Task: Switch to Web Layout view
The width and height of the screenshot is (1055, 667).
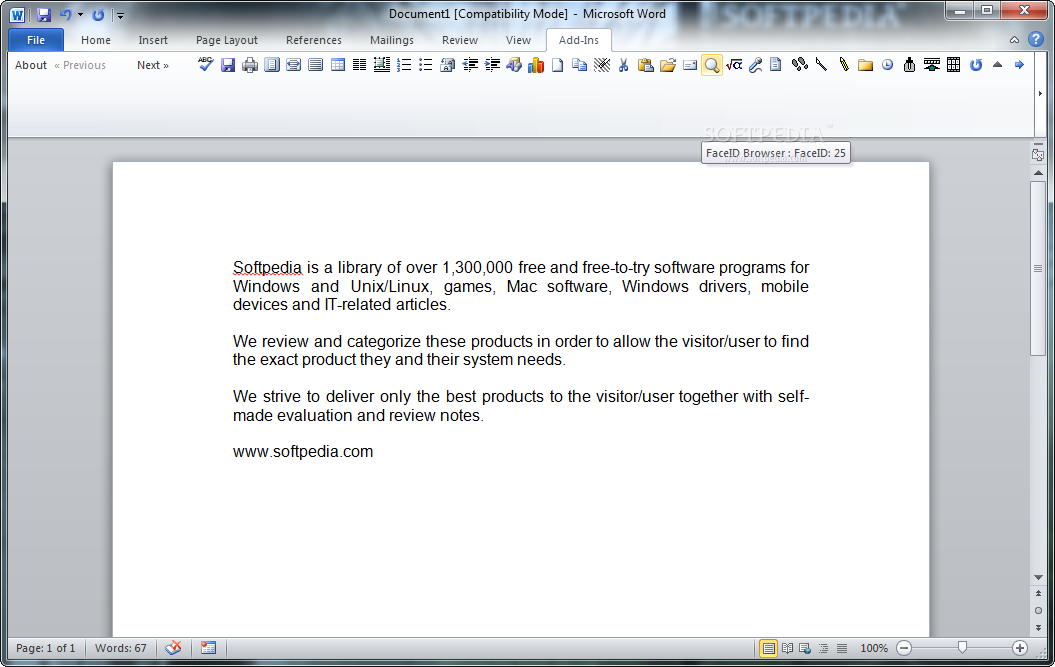Action: (805, 648)
